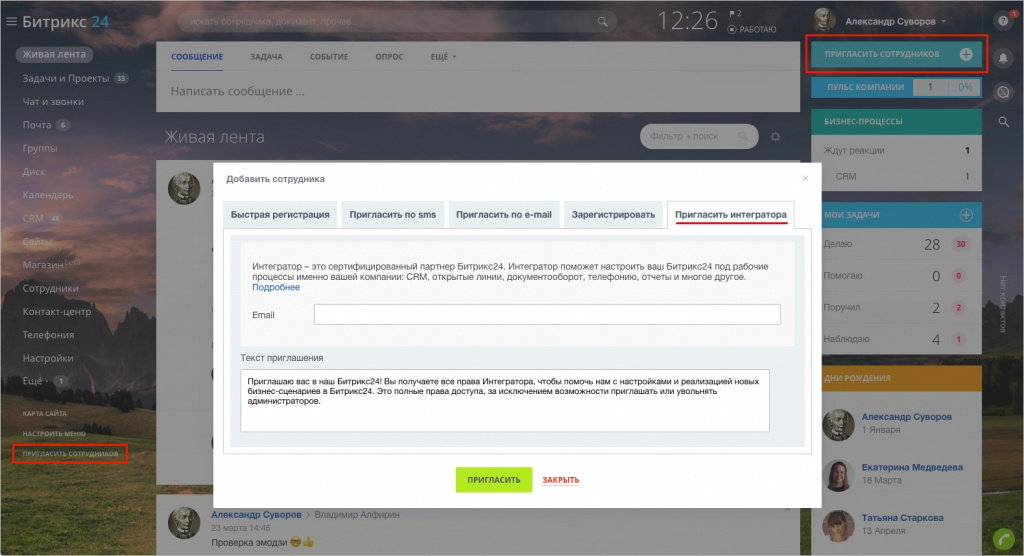The image size is (1024, 556).
Task: Click the search magnifier in top search bar
Action: (x=602, y=22)
